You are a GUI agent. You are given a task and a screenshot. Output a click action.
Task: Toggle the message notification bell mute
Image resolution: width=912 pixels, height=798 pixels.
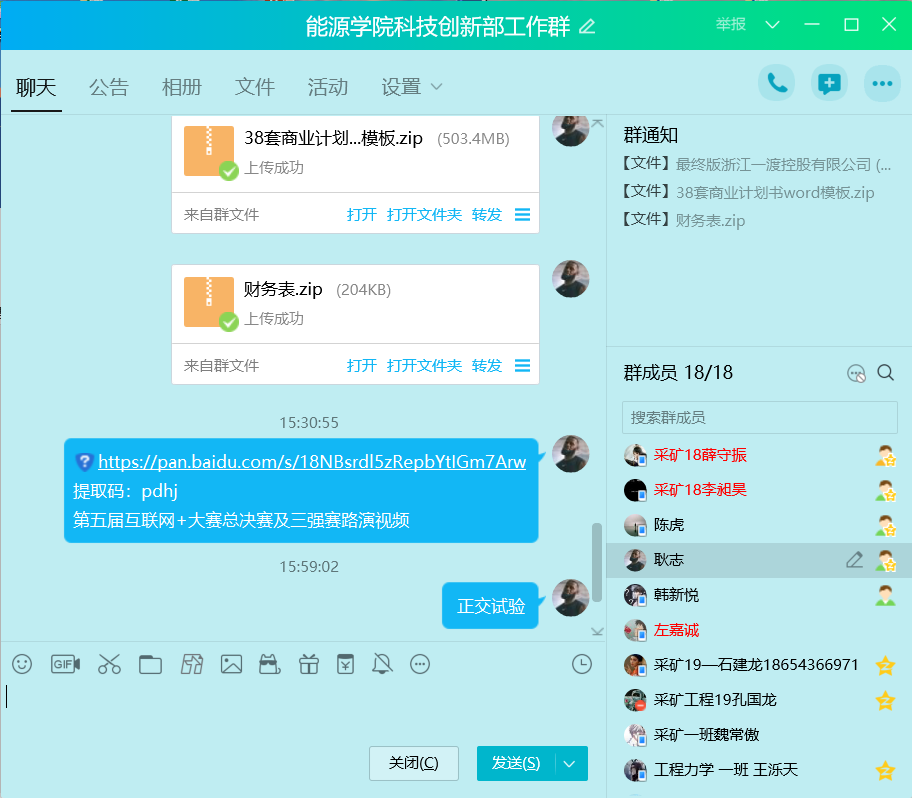[x=382, y=664]
